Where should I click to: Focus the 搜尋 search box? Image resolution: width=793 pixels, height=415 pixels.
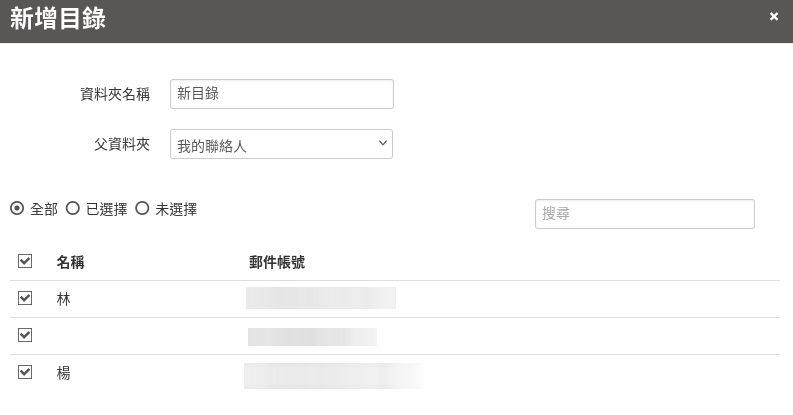[644, 214]
